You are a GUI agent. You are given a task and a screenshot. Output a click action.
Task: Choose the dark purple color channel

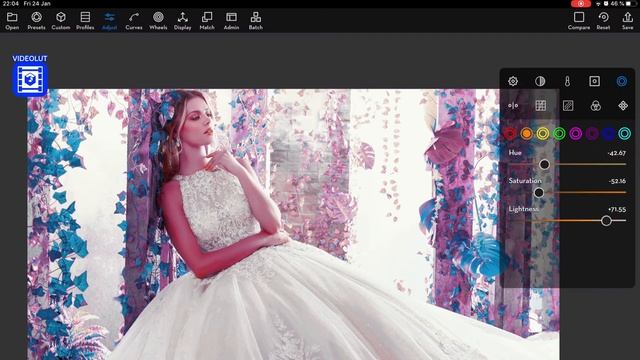[592, 133]
